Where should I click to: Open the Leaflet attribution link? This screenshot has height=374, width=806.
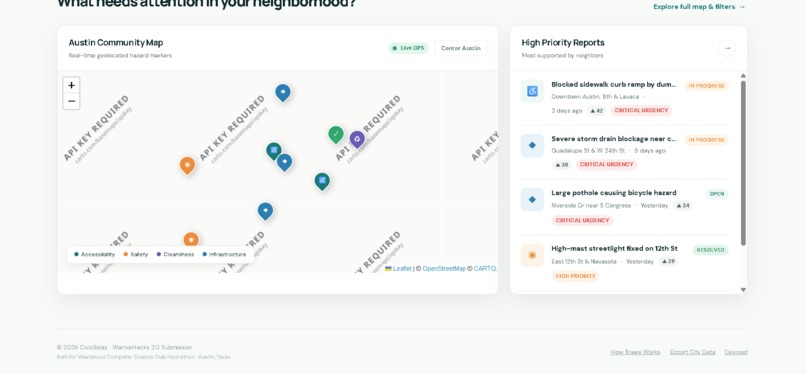398,269
